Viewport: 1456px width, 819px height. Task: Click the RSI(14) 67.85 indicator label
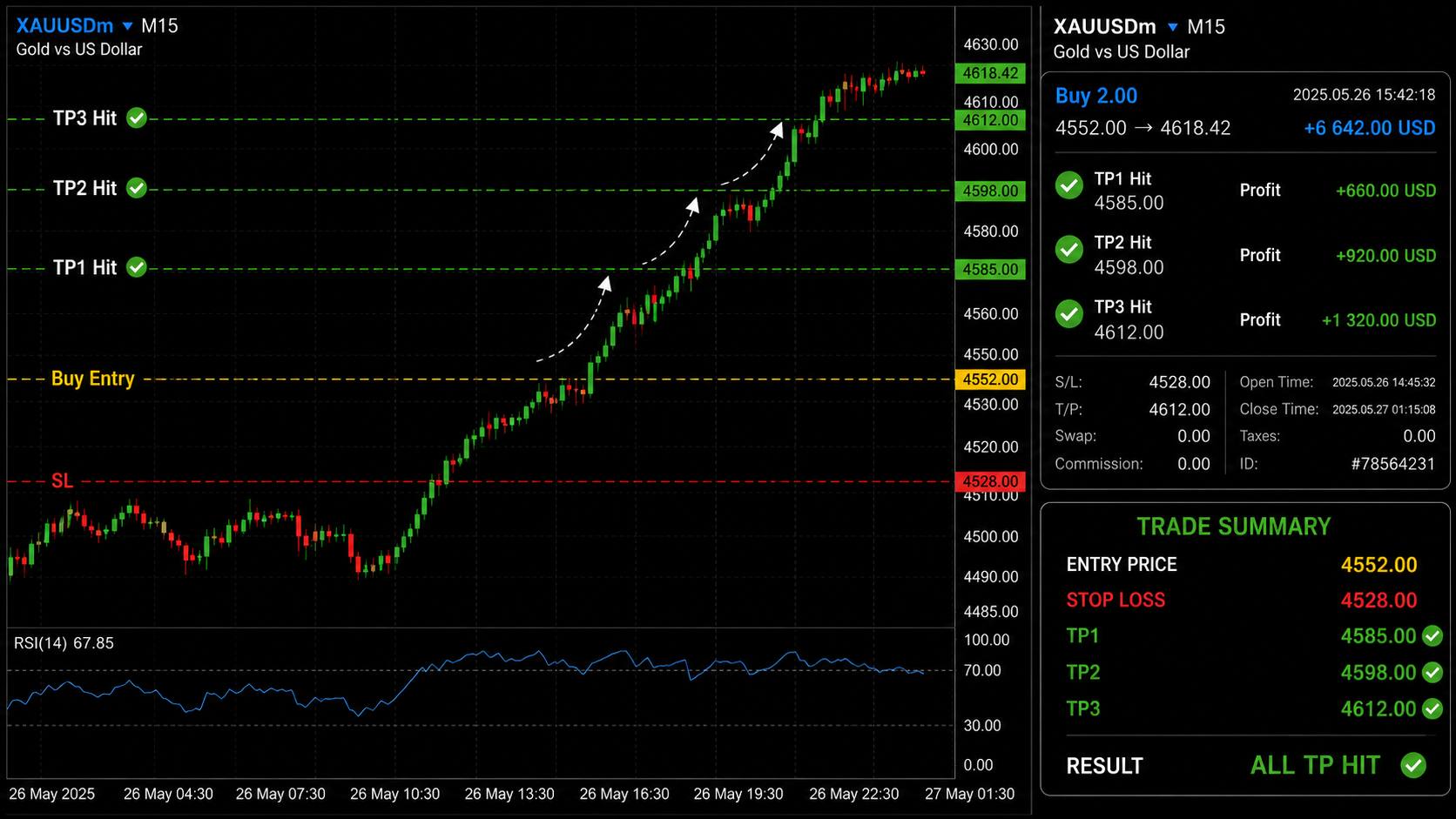coord(64,643)
